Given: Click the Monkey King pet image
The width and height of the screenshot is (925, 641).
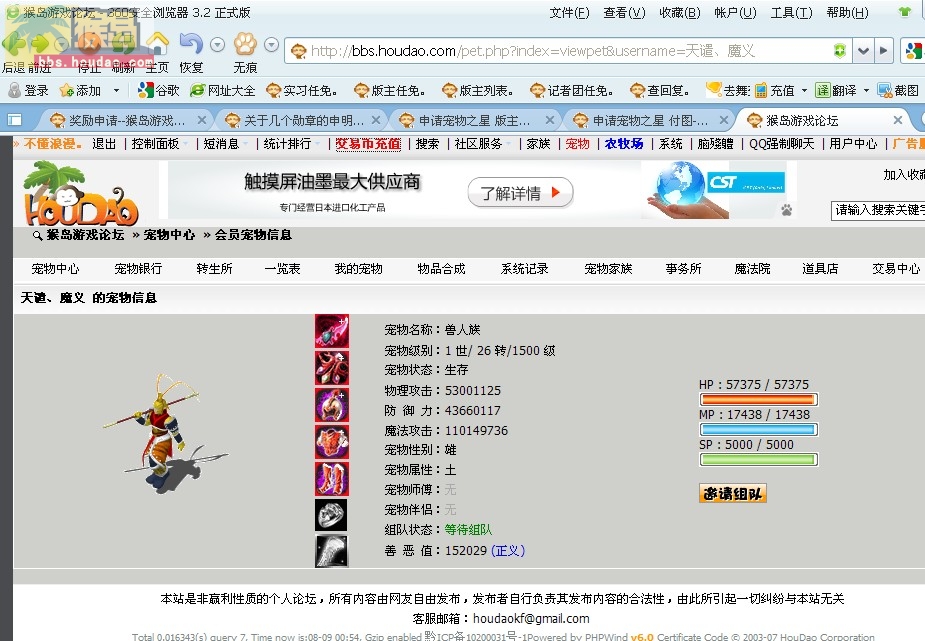Looking at the screenshot, I should coord(165,433).
